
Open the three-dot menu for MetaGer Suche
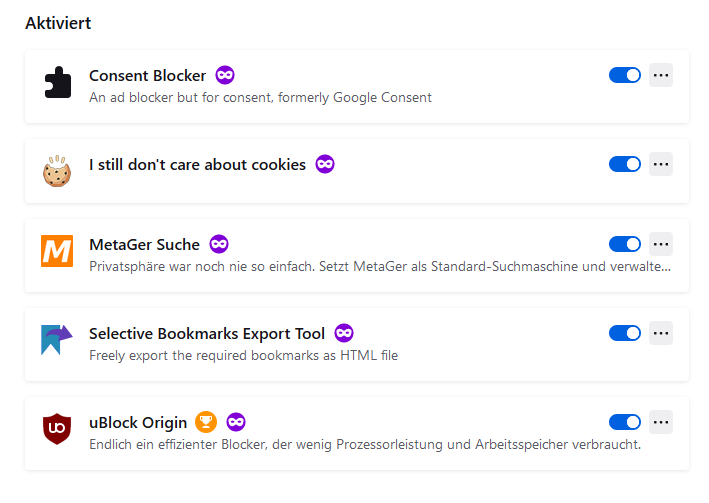(661, 244)
